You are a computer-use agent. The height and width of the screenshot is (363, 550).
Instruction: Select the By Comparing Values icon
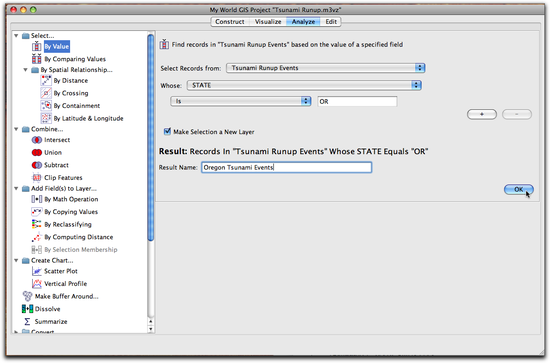36,59
